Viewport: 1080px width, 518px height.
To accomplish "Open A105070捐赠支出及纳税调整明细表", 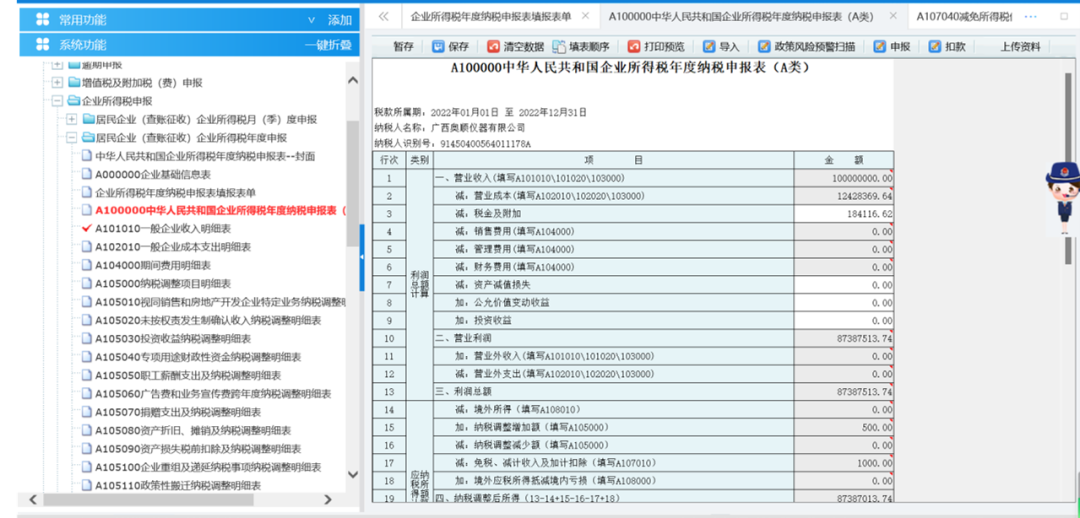I will 178,412.
